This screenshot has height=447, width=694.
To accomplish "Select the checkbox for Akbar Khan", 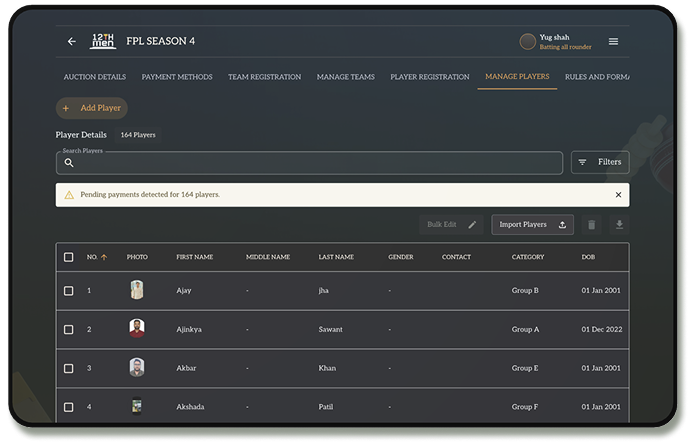I will [x=69, y=368].
